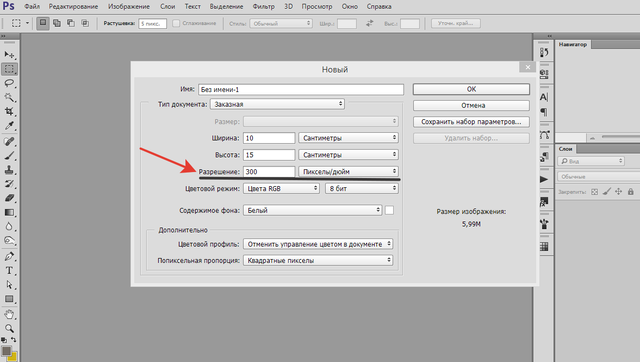Viewport: 640px width, 362px height.
Task: Open the Цвета RGB color mode dropdown
Action: [281, 188]
